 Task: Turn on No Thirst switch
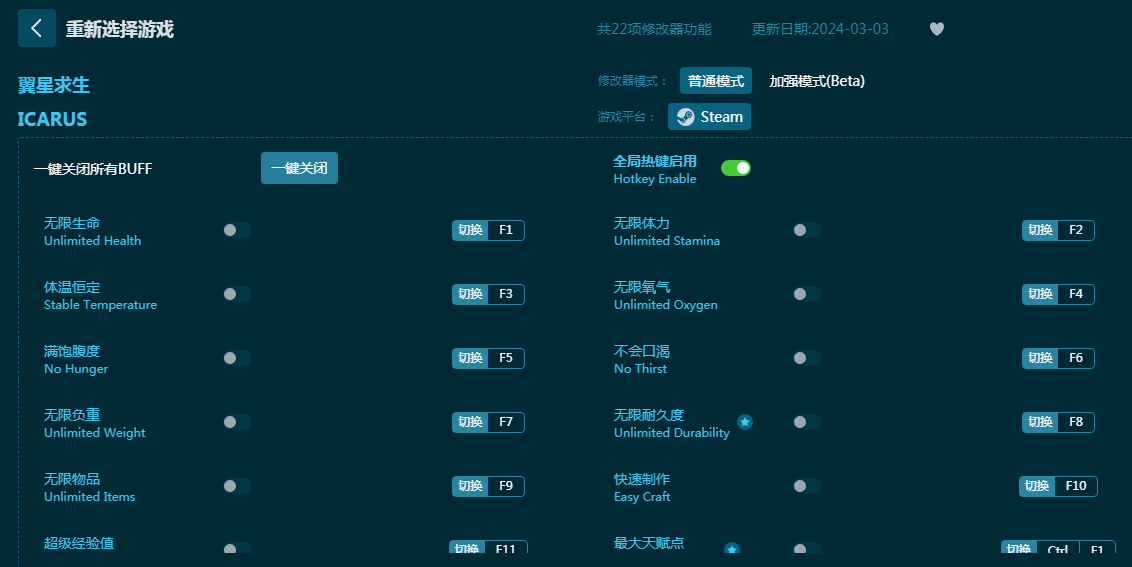click(x=807, y=358)
